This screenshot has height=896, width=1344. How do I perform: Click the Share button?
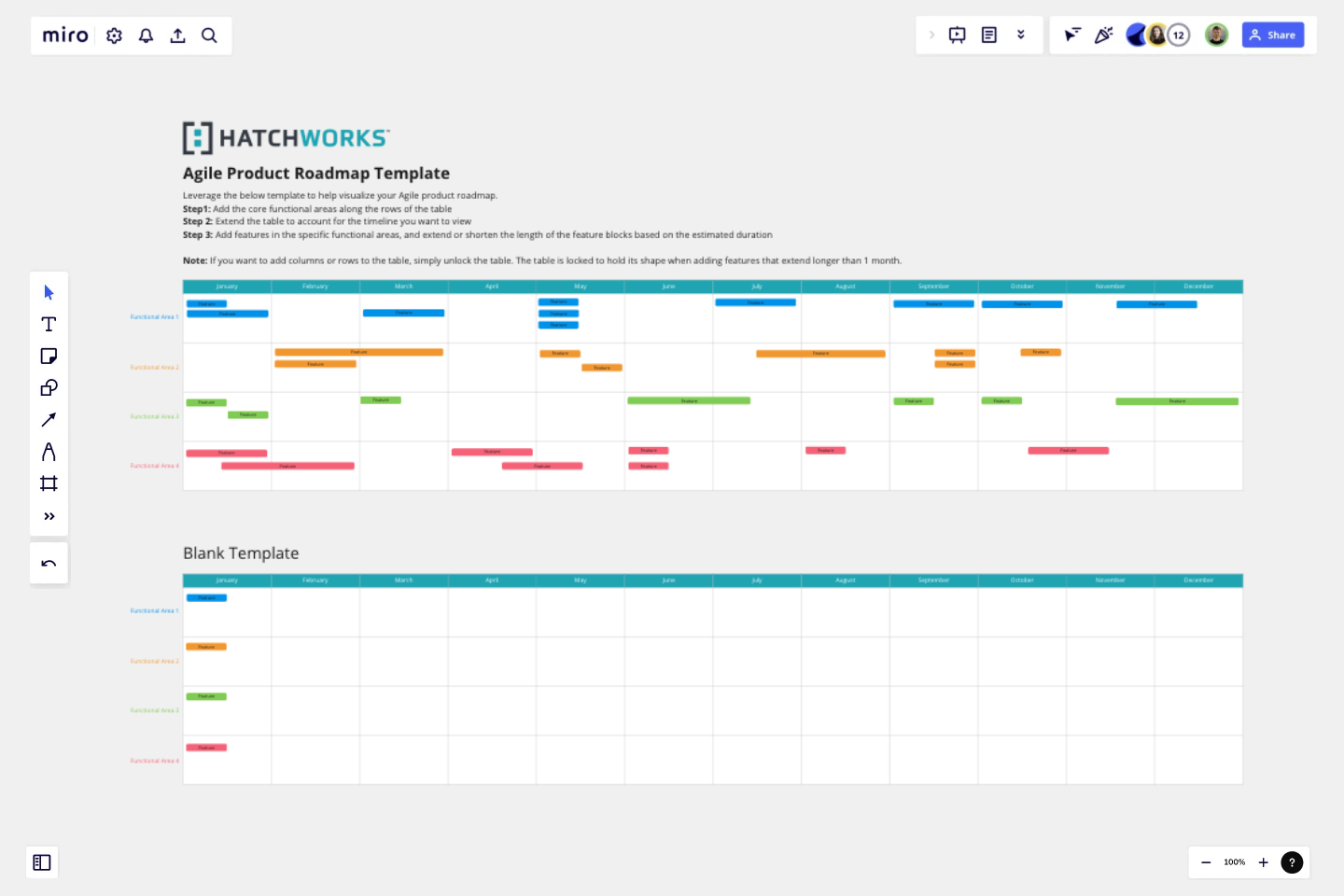pyautogui.click(x=1273, y=35)
